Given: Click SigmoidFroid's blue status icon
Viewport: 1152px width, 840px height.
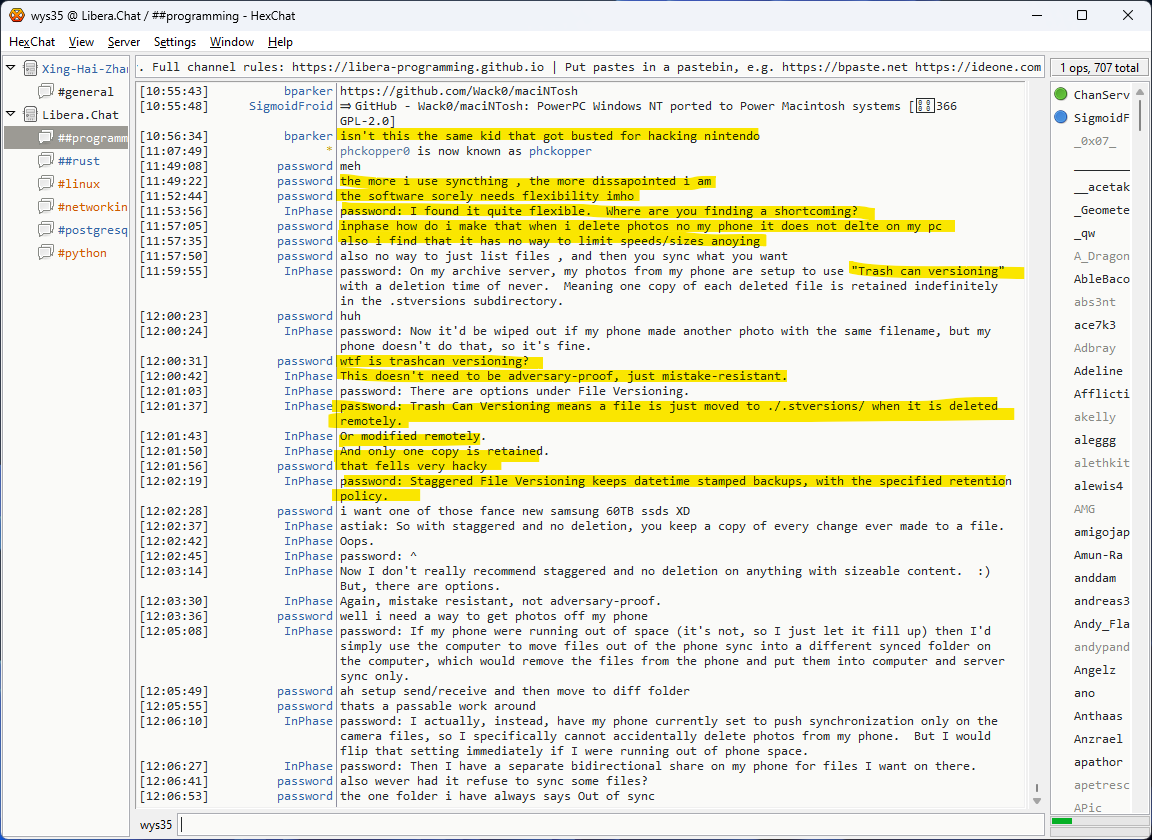Looking at the screenshot, I should pyautogui.click(x=1061, y=118).
